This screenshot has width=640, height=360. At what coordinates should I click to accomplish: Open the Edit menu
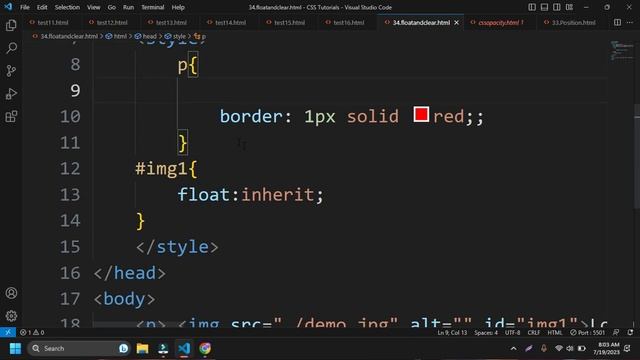pos(42,7)
